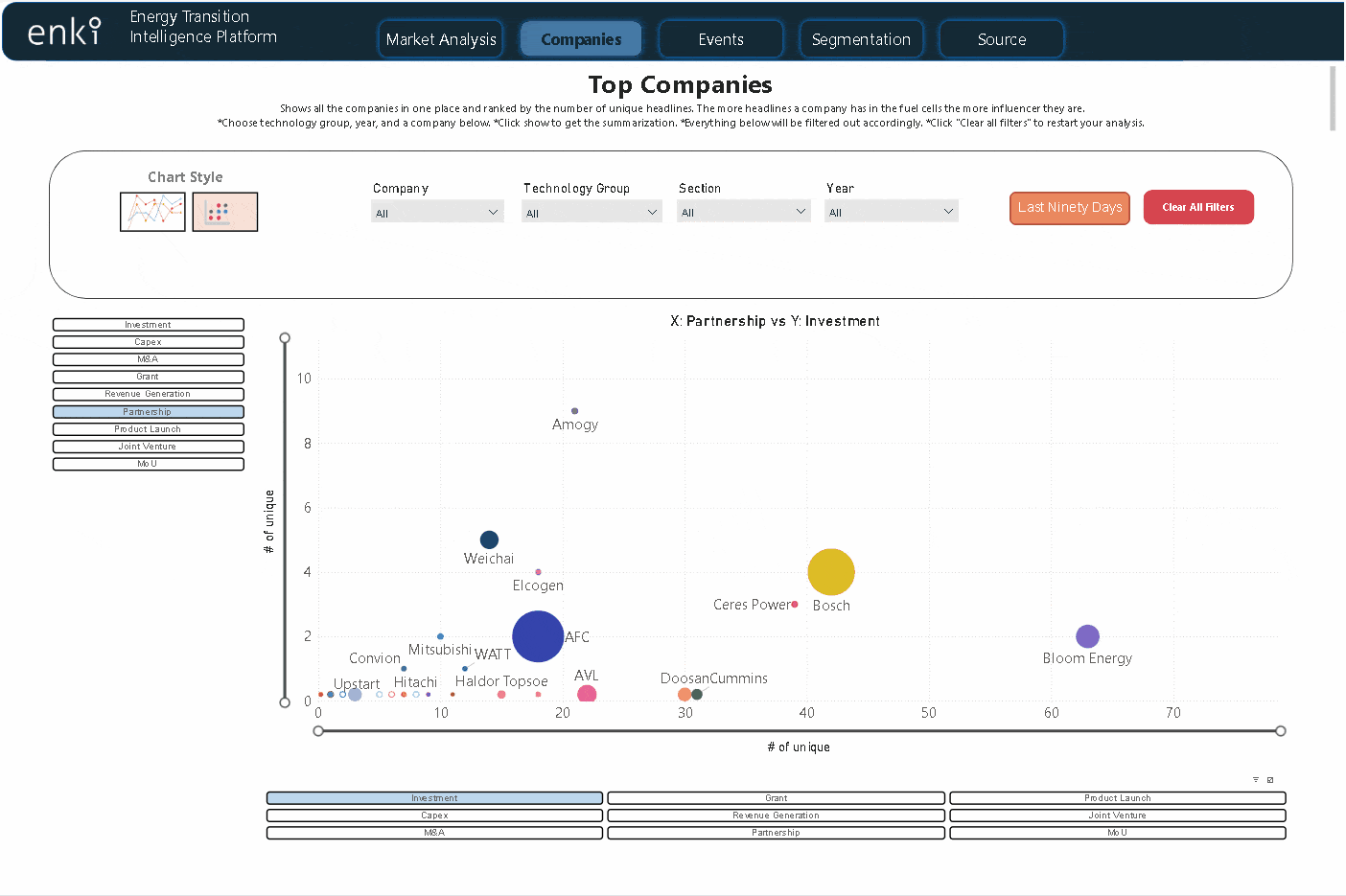Go to the Segmentation tab
The image size is (1346, 896).
(x=861, y=39)
